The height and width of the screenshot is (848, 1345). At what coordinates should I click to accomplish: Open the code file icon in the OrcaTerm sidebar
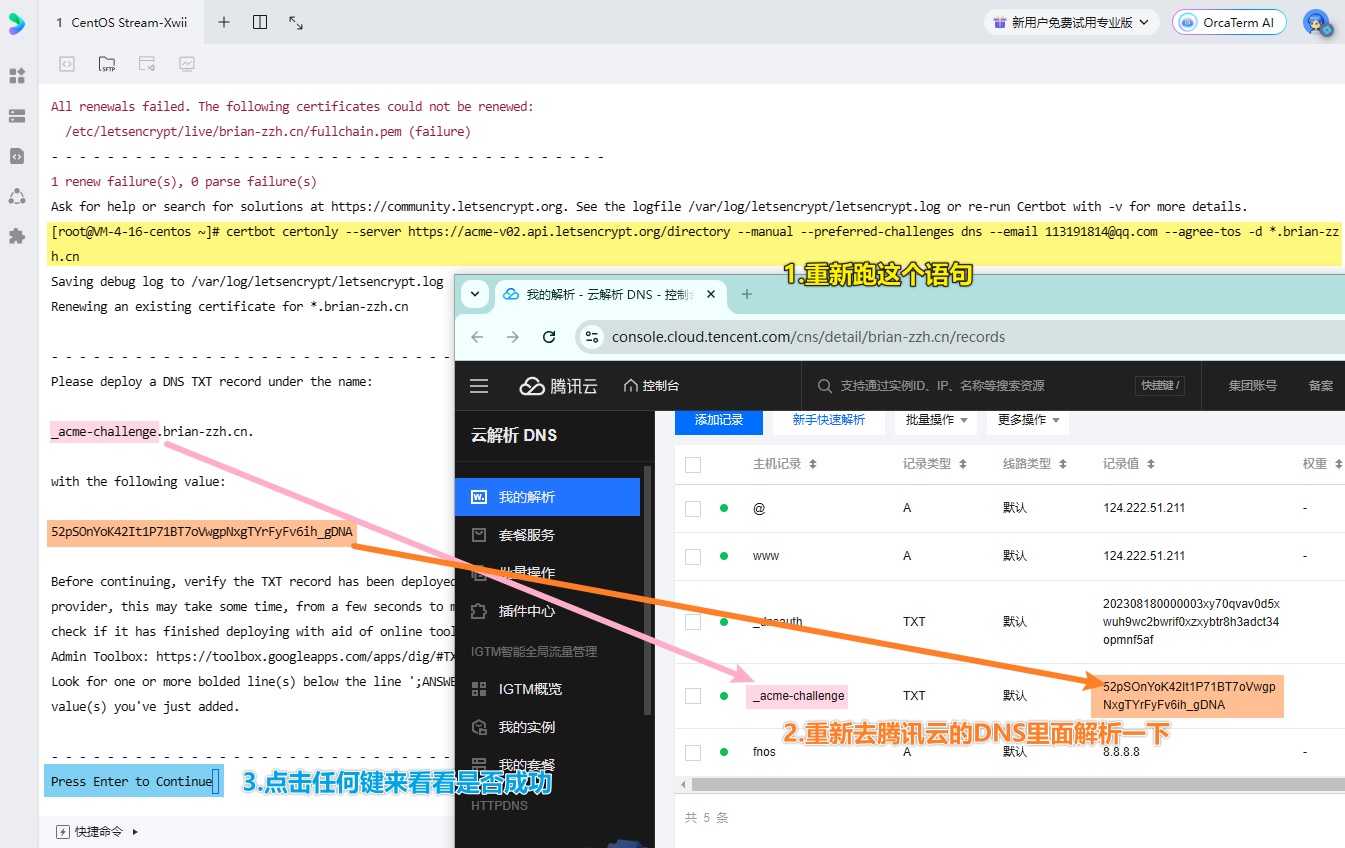(17, 156)
